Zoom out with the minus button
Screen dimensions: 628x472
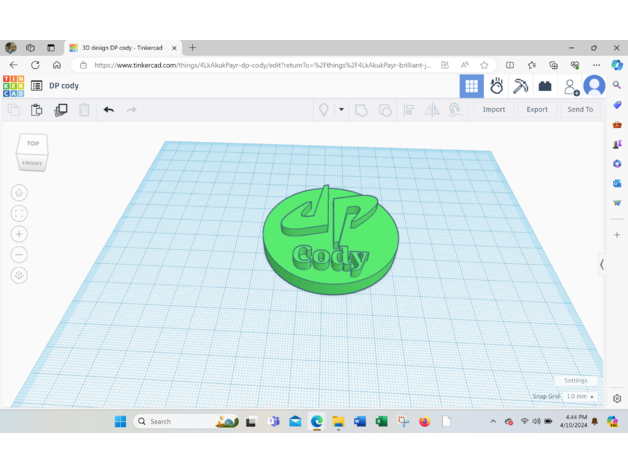pos(19,255)
